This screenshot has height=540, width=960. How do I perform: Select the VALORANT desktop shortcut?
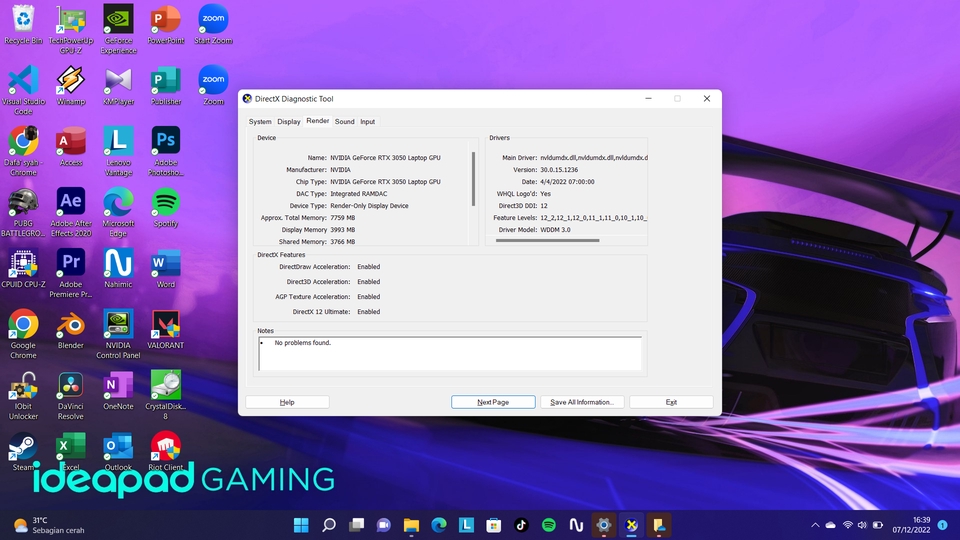(165, 329)
